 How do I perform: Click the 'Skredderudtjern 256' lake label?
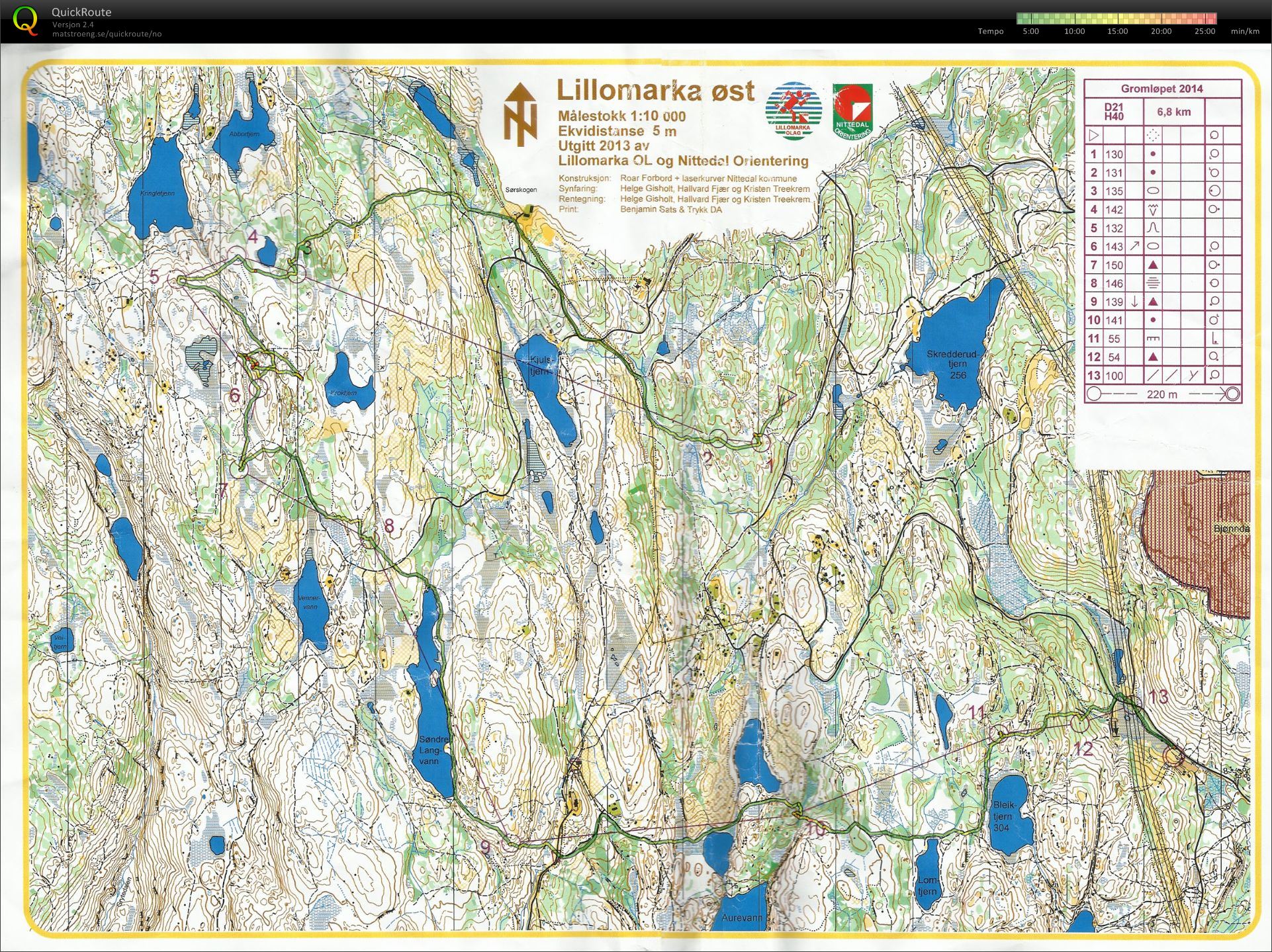pos(952,365)
